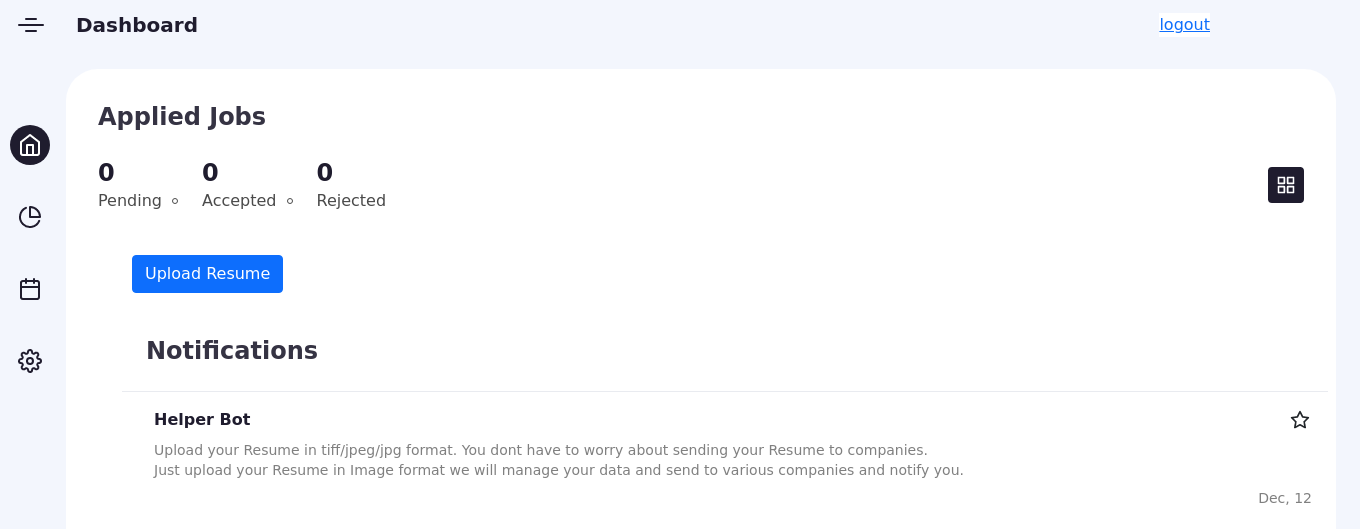Click the Applied Jobs heading
The height and width of the screenshot is (529, 1360).
(x=182, y=117)
